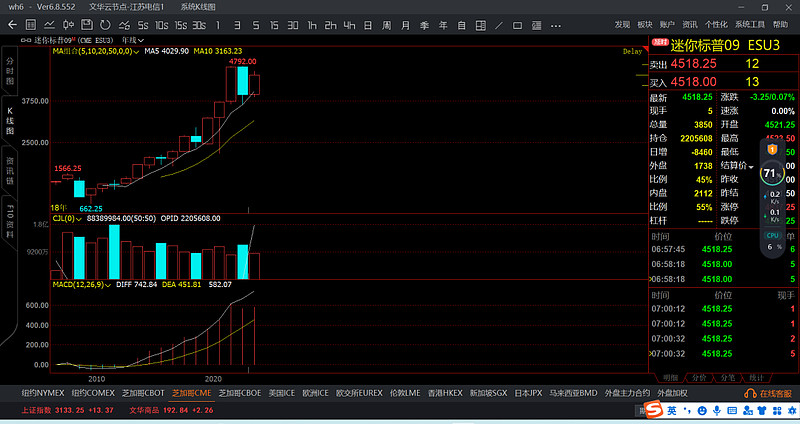Open the 帮助 menu
800x424 pixels.
(780, 24)
